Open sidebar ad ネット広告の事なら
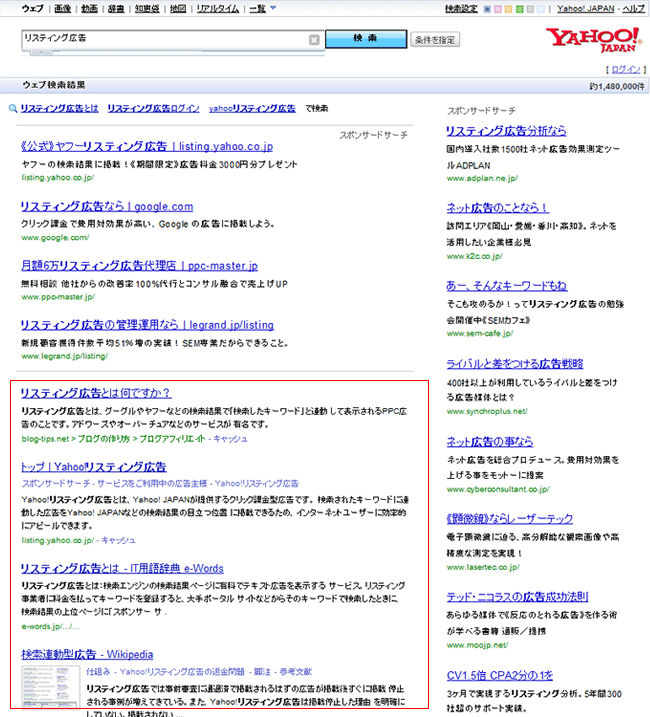650x717 pixels. [489, 442]
